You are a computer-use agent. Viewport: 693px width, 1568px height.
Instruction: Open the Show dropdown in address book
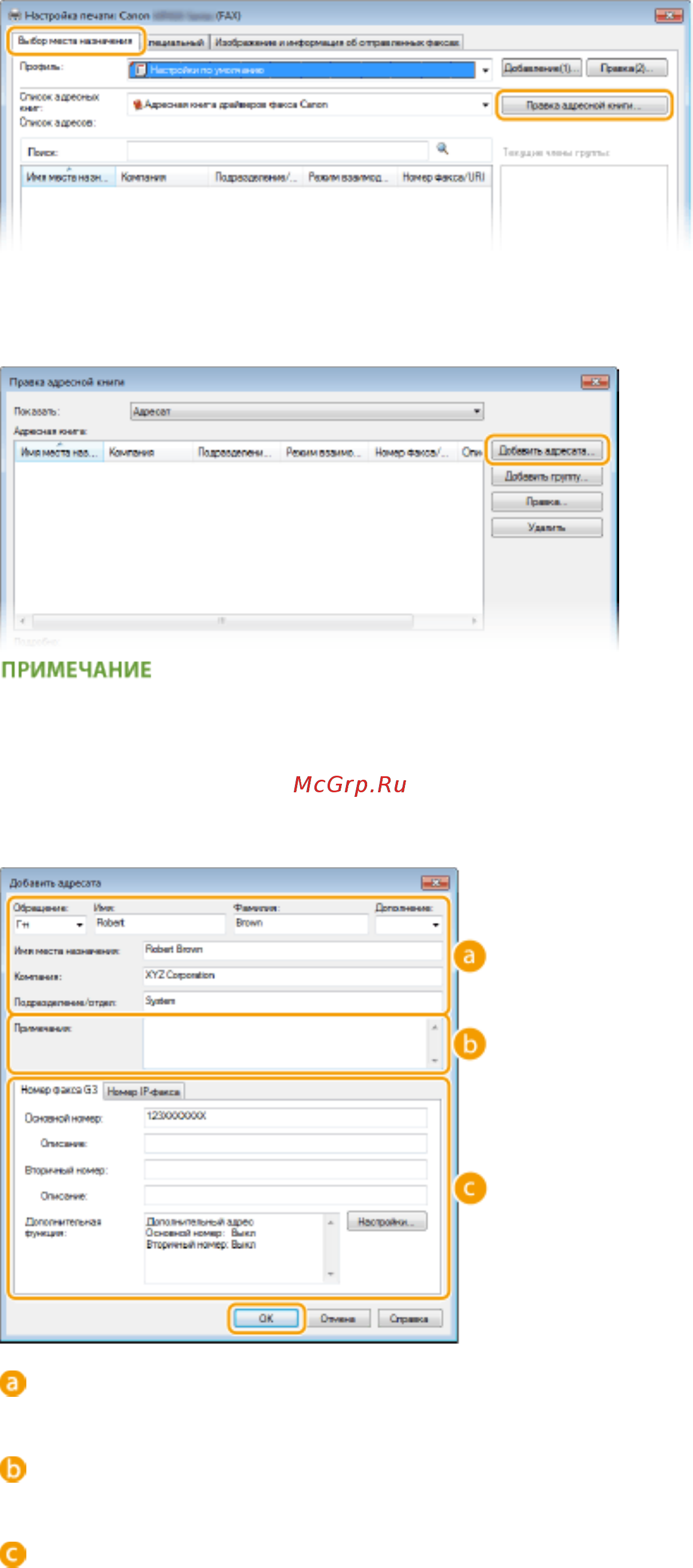point(307,412)
